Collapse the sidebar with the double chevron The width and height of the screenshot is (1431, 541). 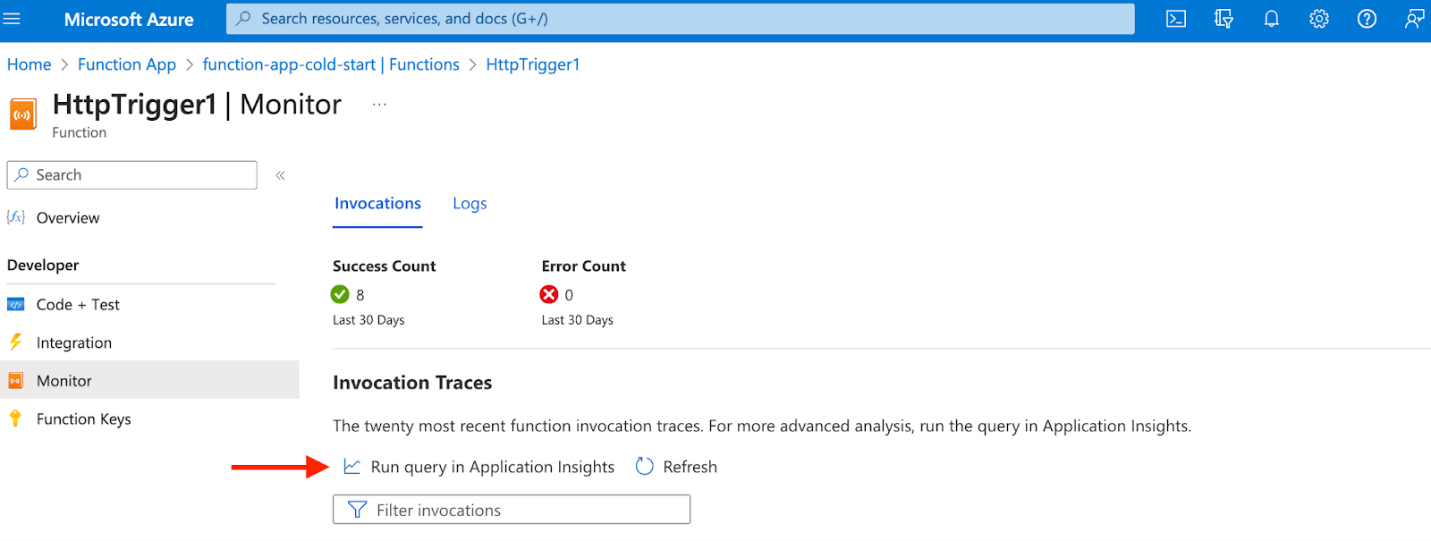click(x=280, y=175)
